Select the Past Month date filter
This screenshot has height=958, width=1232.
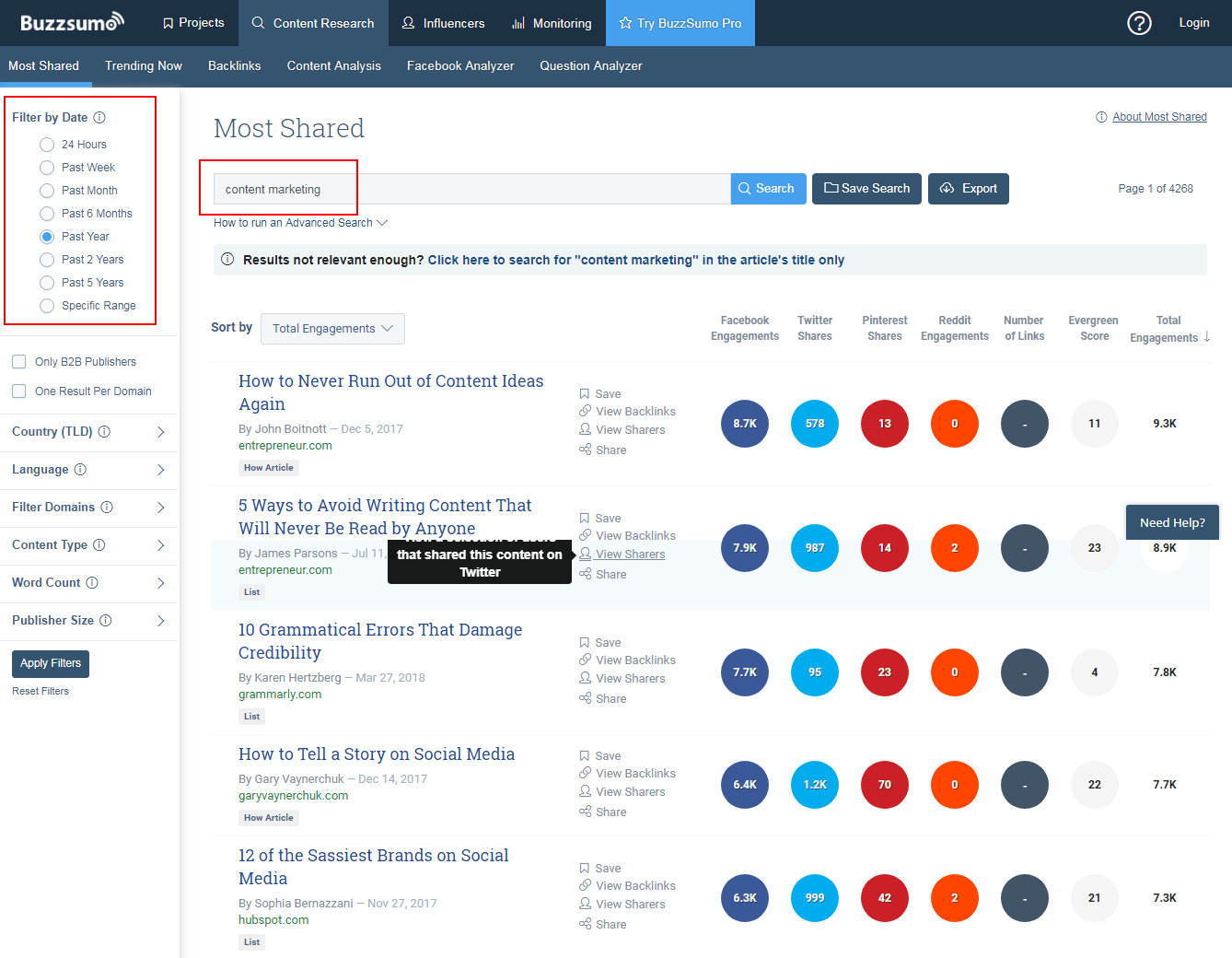pyautogui.click(x=47, y=191)
